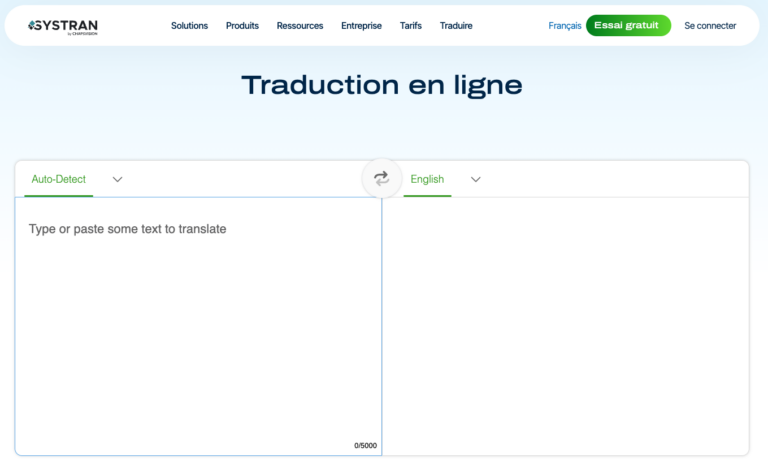768x465 pixels.
Task: Click the Traduction en ligne heading
Action: (x=382, y=85)
